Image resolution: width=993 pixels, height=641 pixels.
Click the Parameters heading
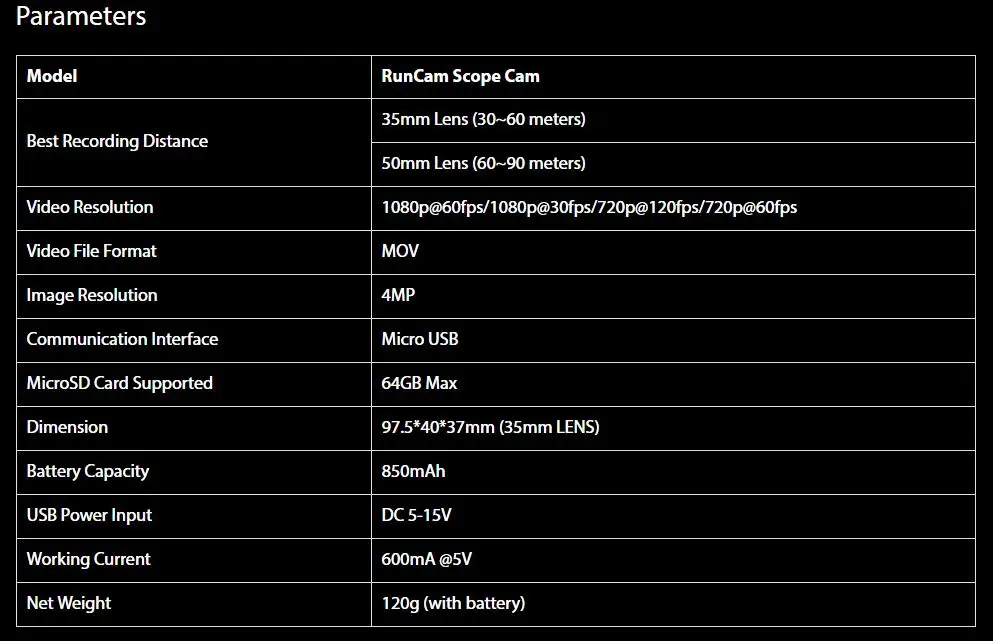click(x=81, y=16)
